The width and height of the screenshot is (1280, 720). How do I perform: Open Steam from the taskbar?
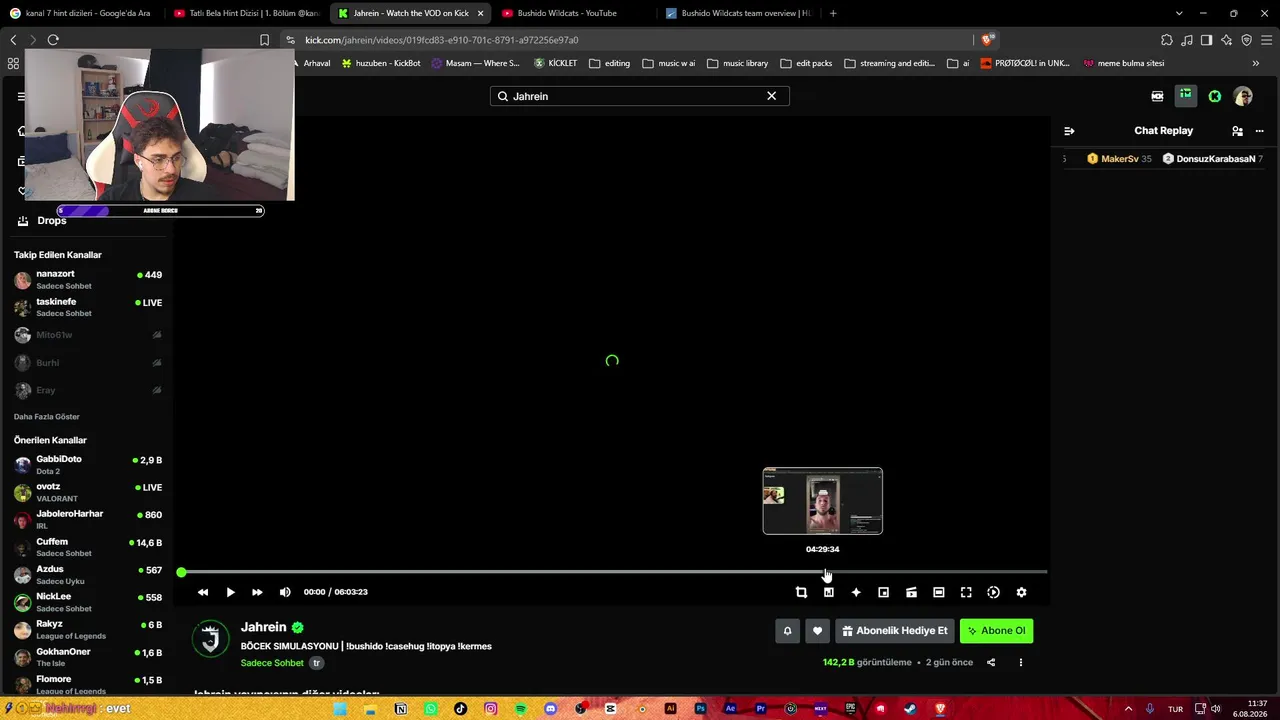coord(910,709)
